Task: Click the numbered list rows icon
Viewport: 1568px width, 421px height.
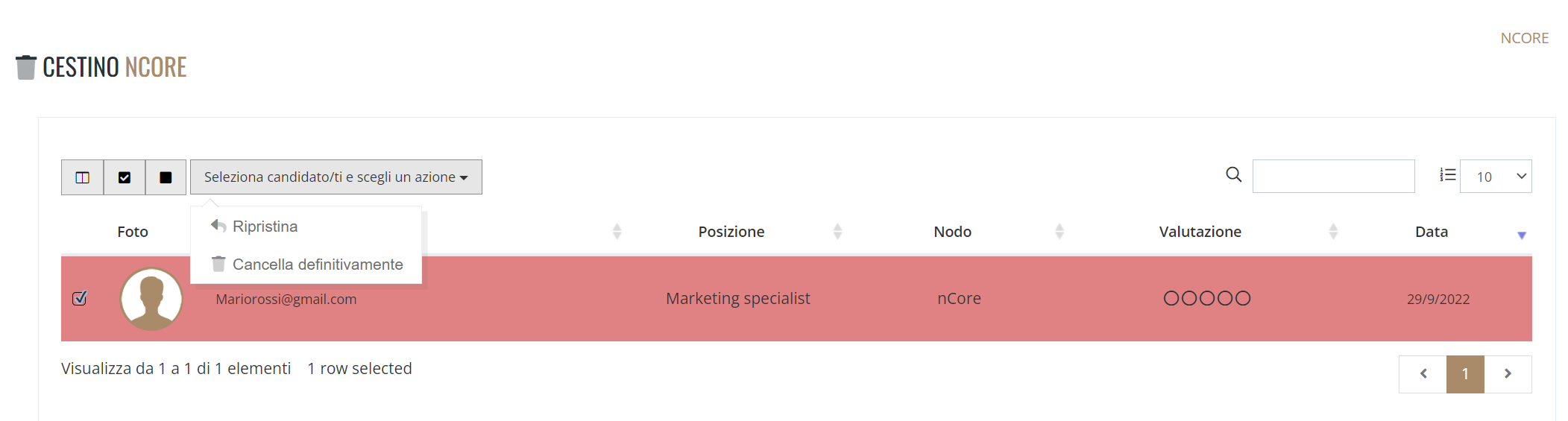Action: click(1448, 174)
